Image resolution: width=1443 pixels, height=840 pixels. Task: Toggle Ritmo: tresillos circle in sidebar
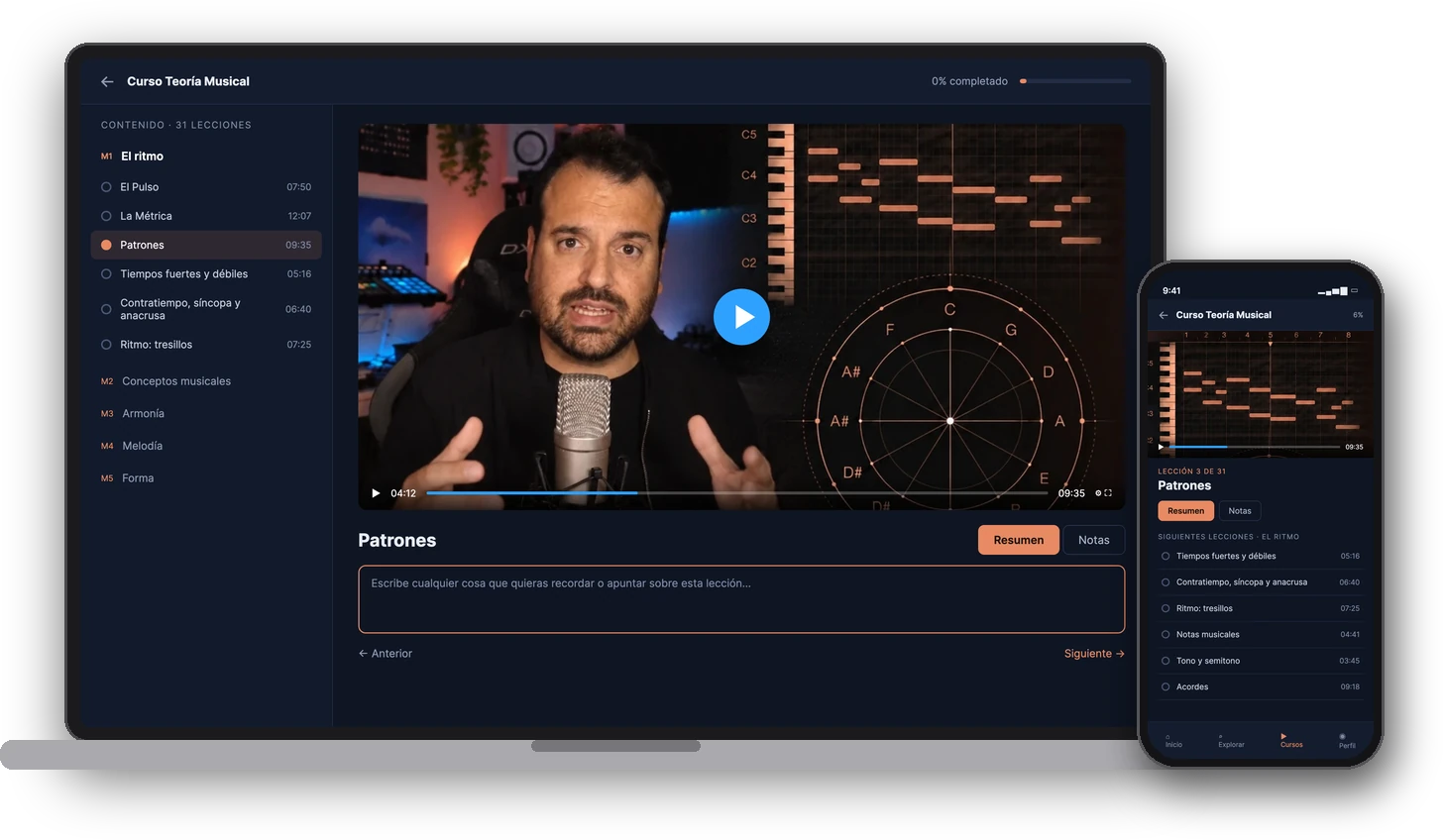click(106, 345)
